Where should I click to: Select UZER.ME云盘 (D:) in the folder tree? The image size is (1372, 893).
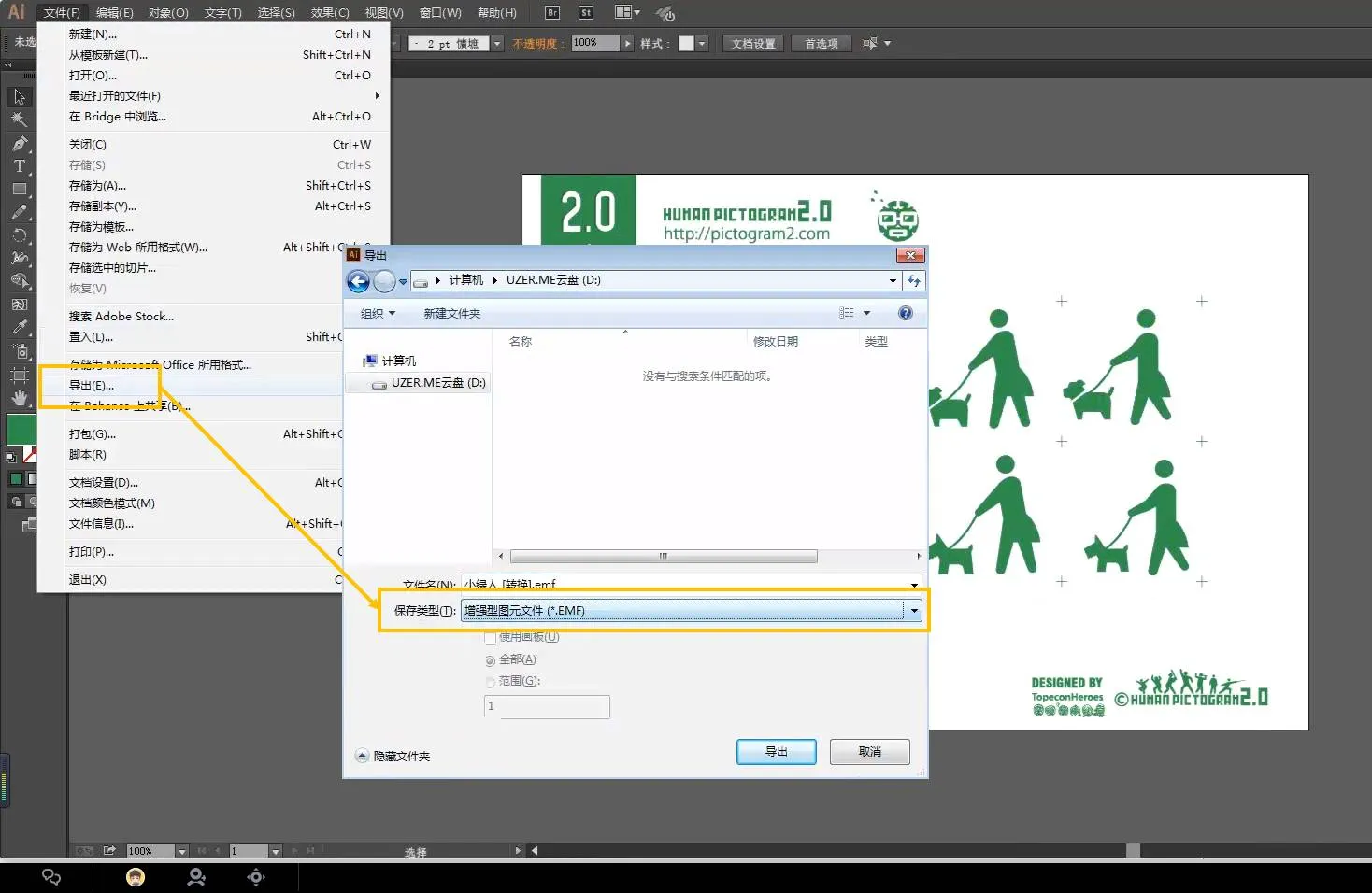[x=429, y=384]
